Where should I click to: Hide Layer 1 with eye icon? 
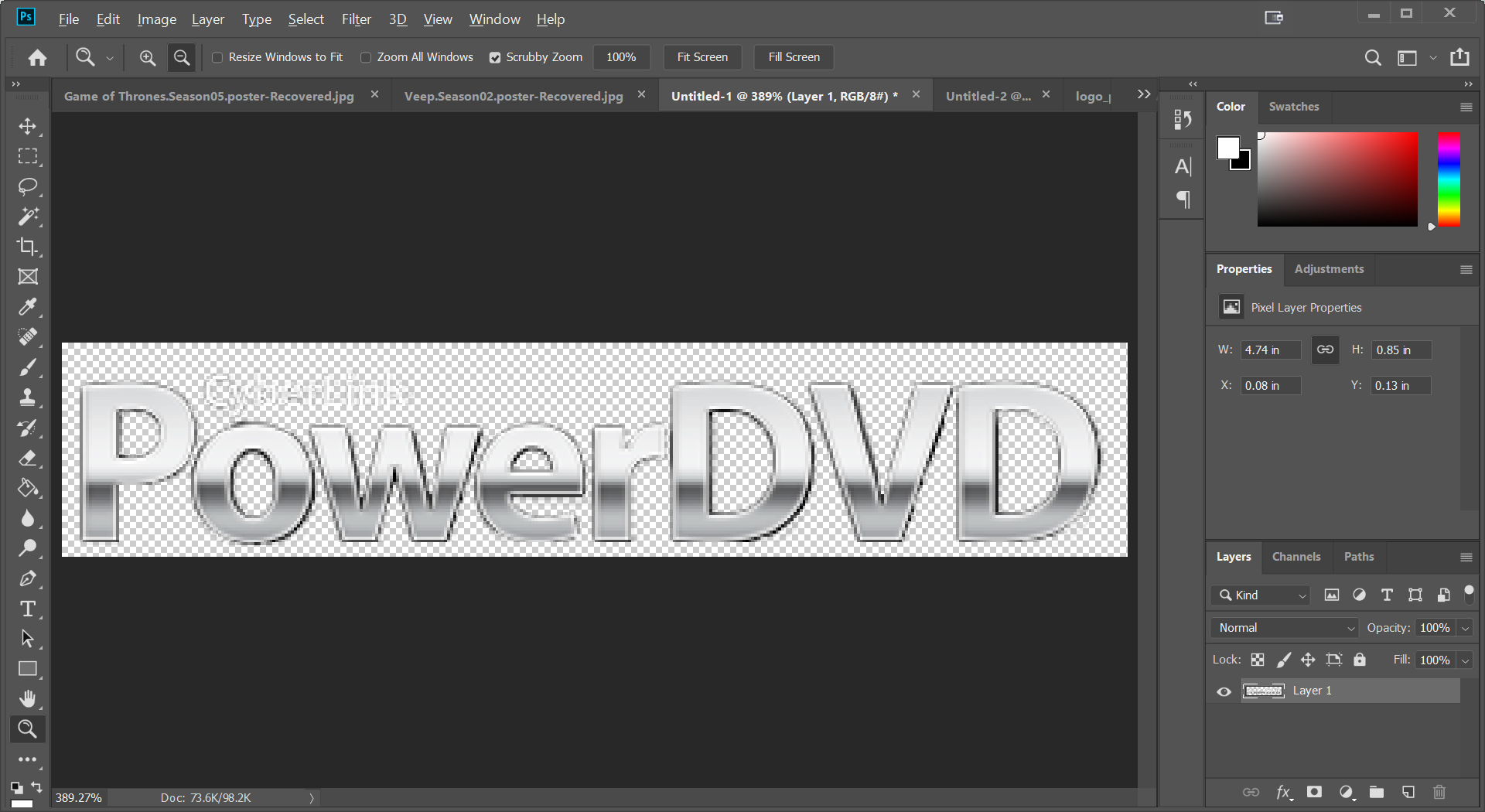pos(1224,691)
